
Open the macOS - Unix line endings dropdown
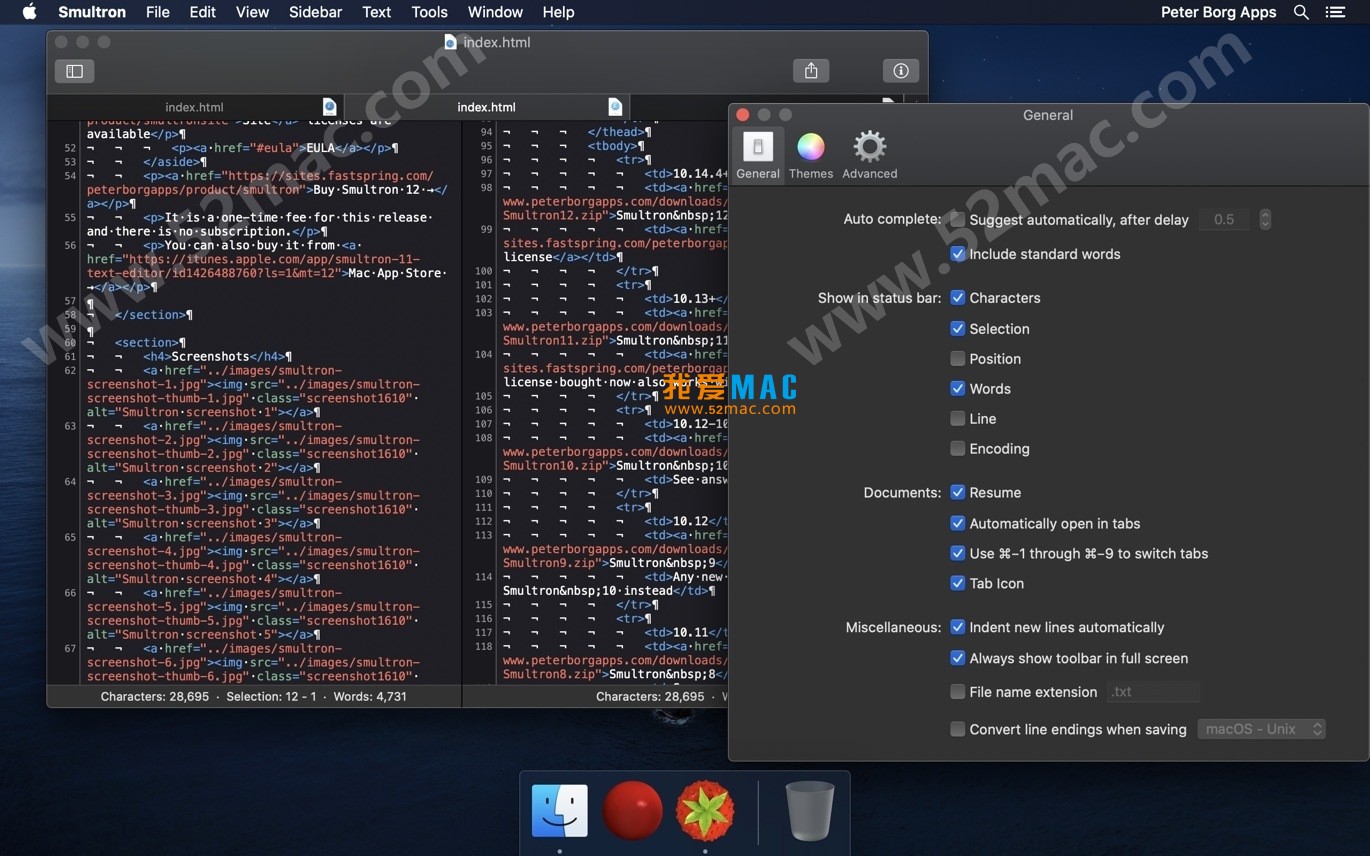[1262, 730]
